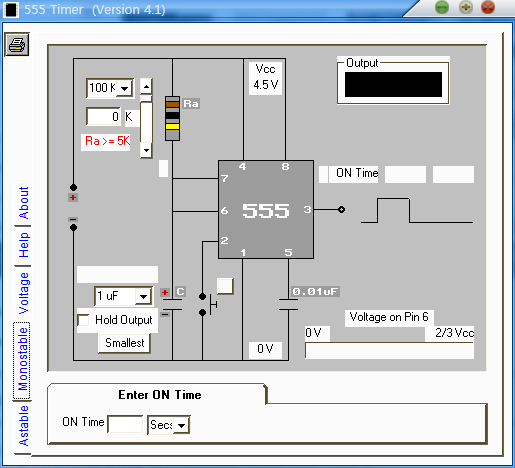This screenshot has width=515, height=468.
Task: Click the 0.01uF capacitor symbol
Action: 288,305
